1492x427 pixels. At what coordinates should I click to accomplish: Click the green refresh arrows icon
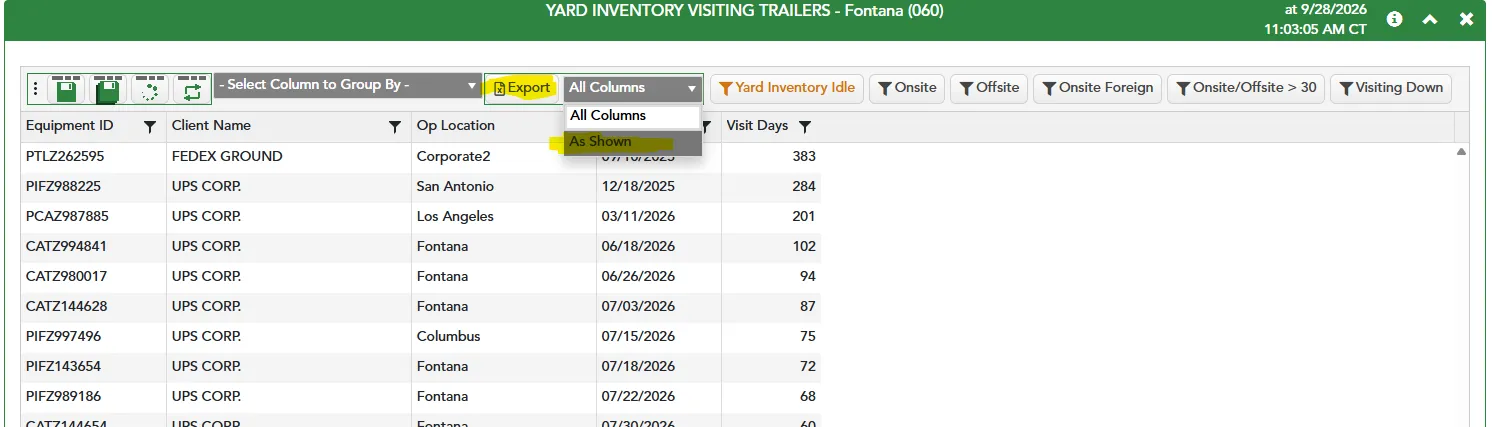[x=191, y=90]
